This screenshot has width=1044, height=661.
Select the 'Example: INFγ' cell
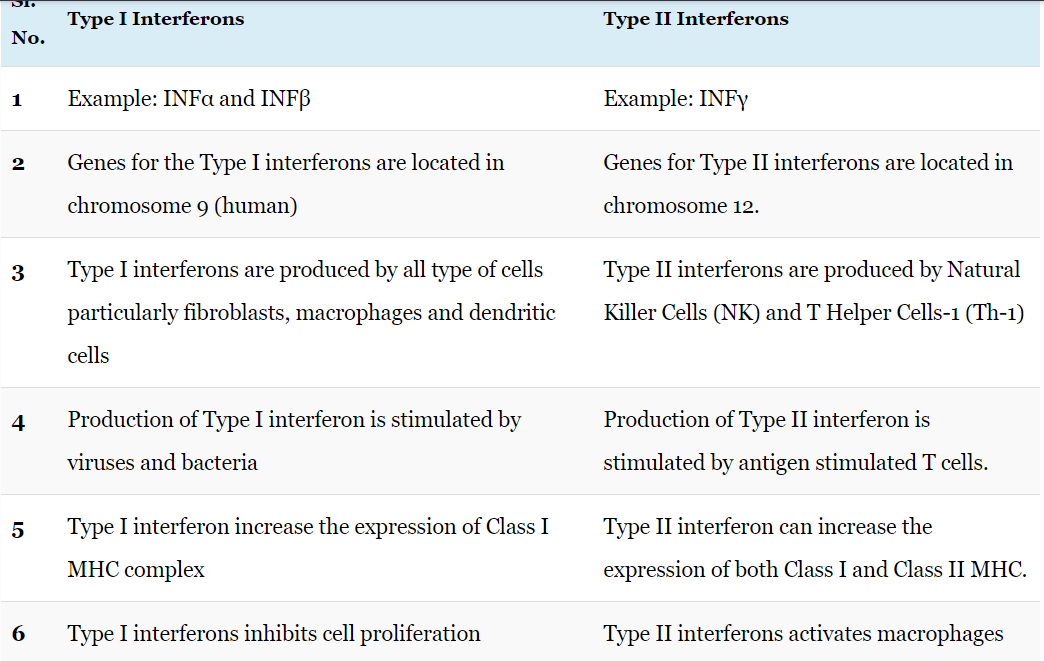[x=676, y=99]
